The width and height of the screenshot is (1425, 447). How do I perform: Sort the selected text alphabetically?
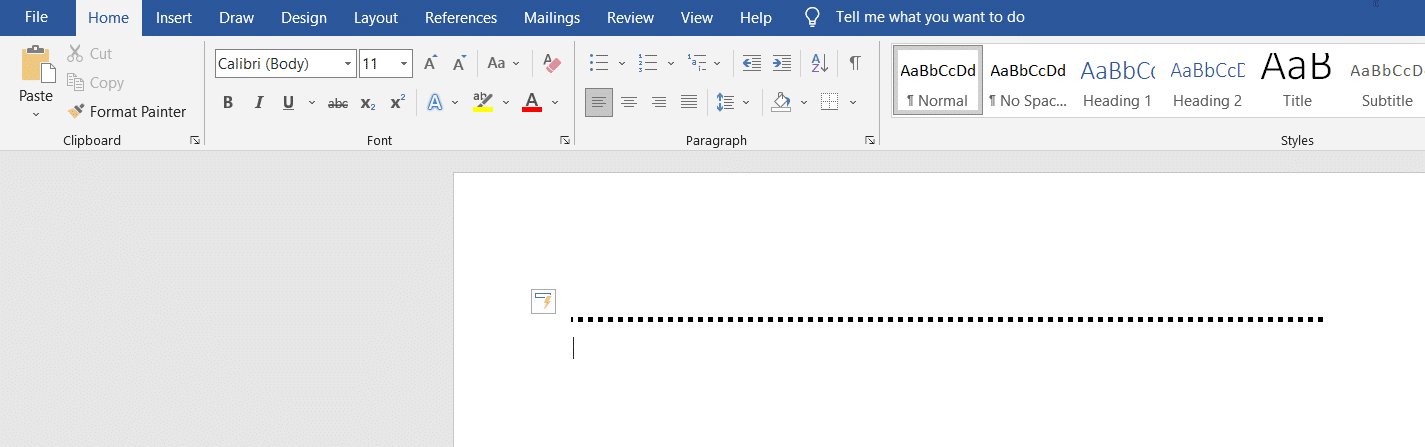(819, 63)
